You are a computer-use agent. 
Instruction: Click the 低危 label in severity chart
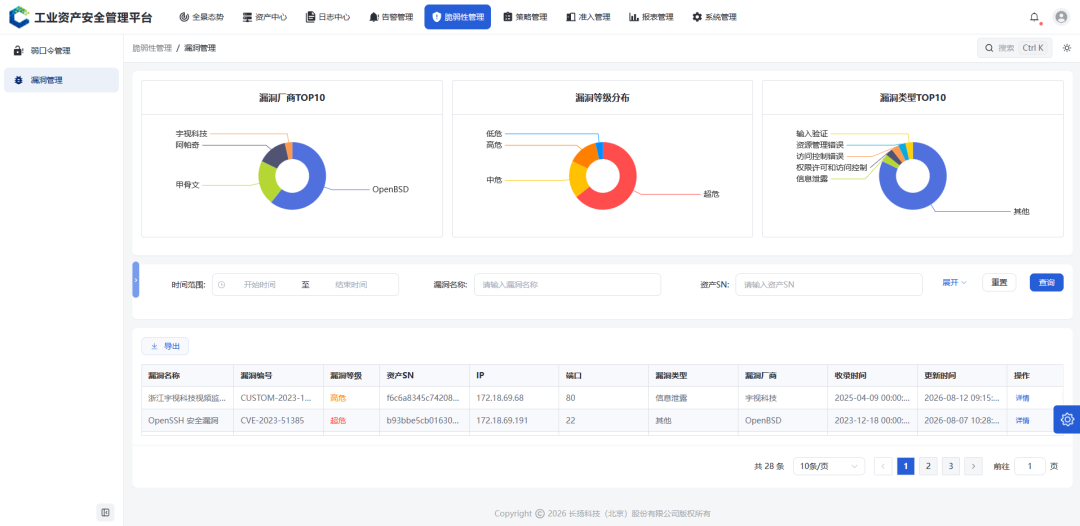[494, 134]
